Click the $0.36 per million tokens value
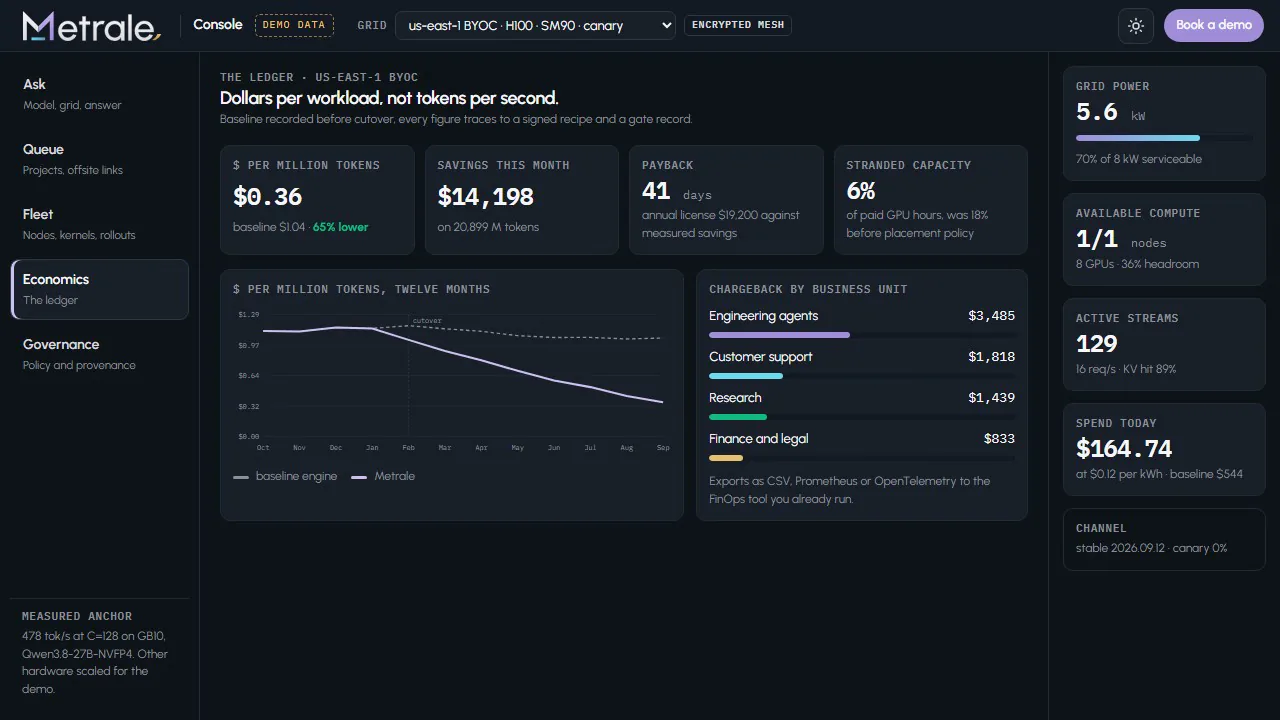The height and width of the screenshot is (720, 1280). 267,197
